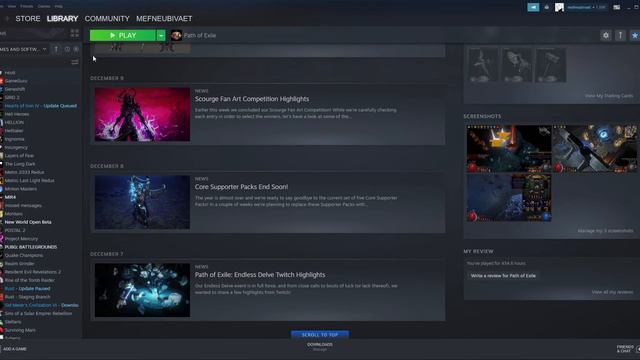Open the Manage my screenshots link
The height and width of the screenshot is (360, 640).
[x=605, y=231]
